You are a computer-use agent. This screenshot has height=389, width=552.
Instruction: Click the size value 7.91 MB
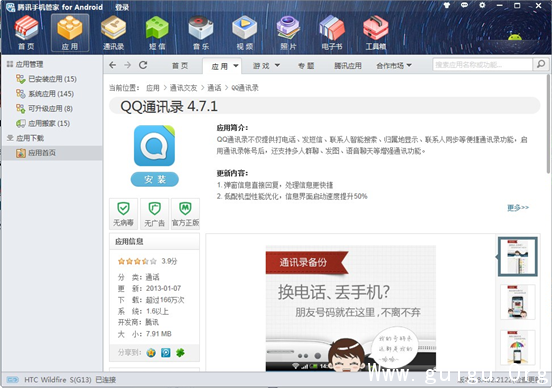[x=159, y=334]
